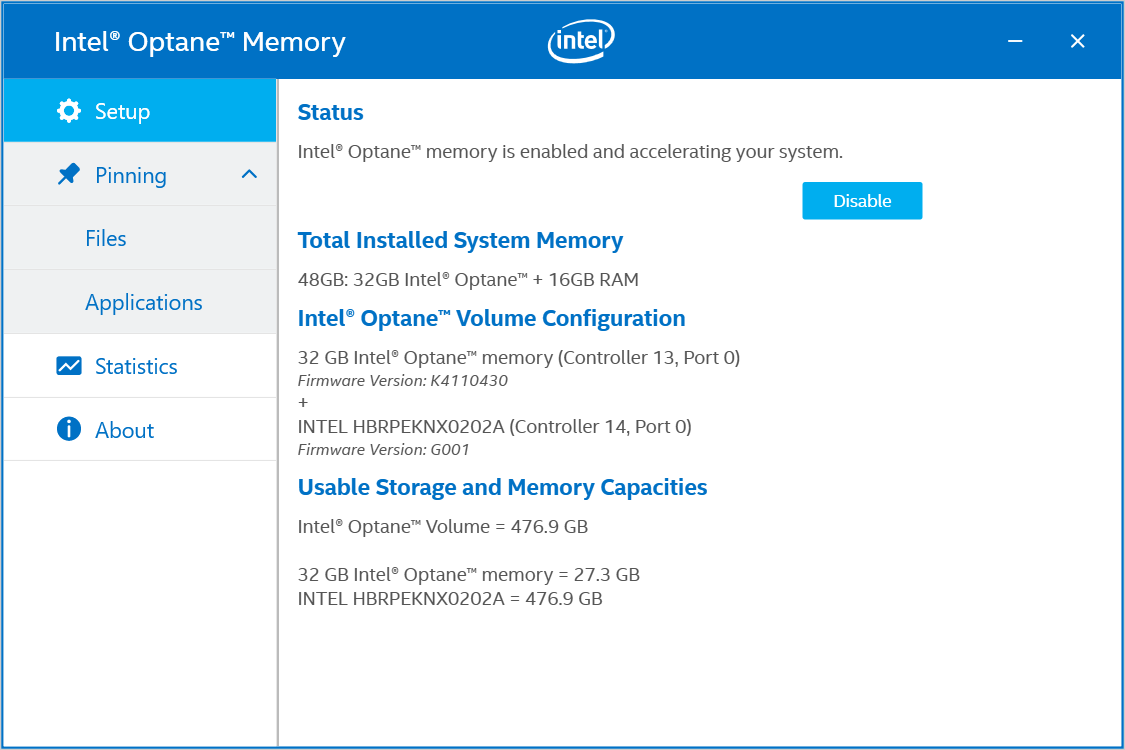
Task: Click the 'Intel Optane Memory' window title
Action: point(199,42)
